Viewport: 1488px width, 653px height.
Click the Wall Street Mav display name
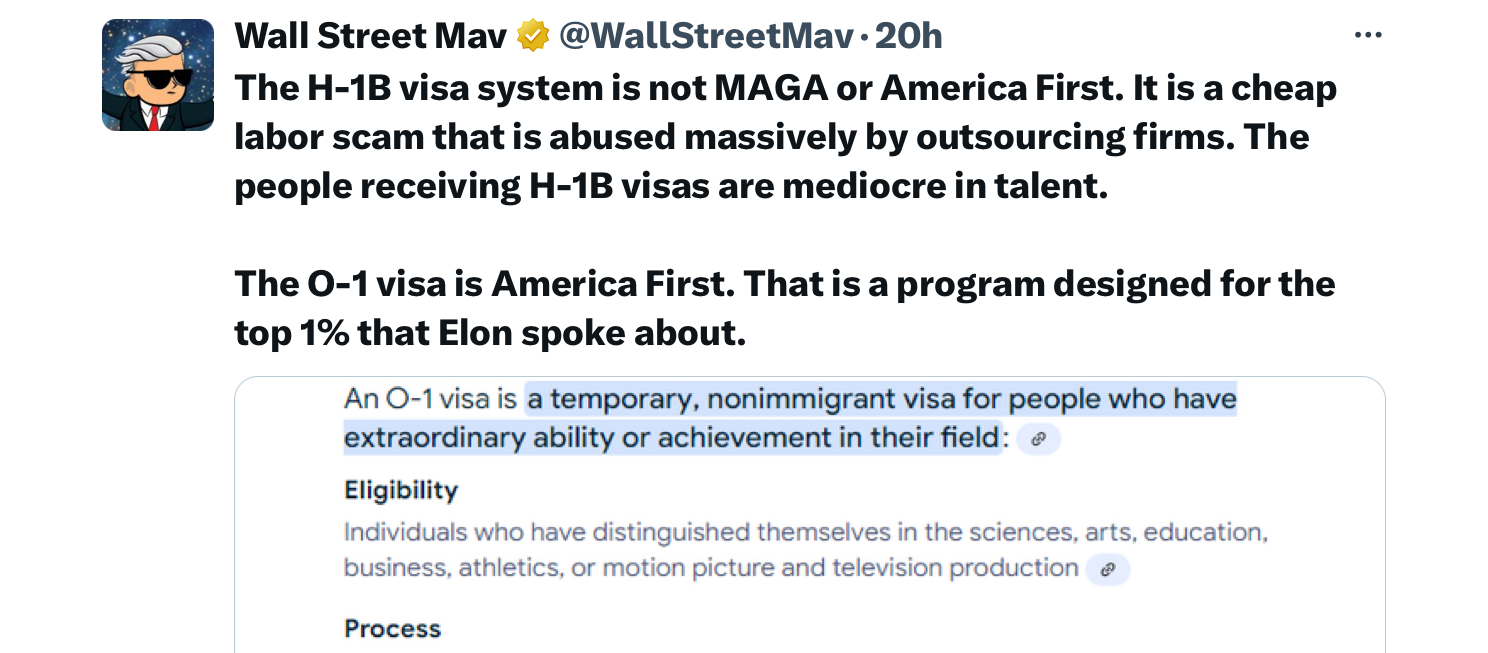[371, 38]
